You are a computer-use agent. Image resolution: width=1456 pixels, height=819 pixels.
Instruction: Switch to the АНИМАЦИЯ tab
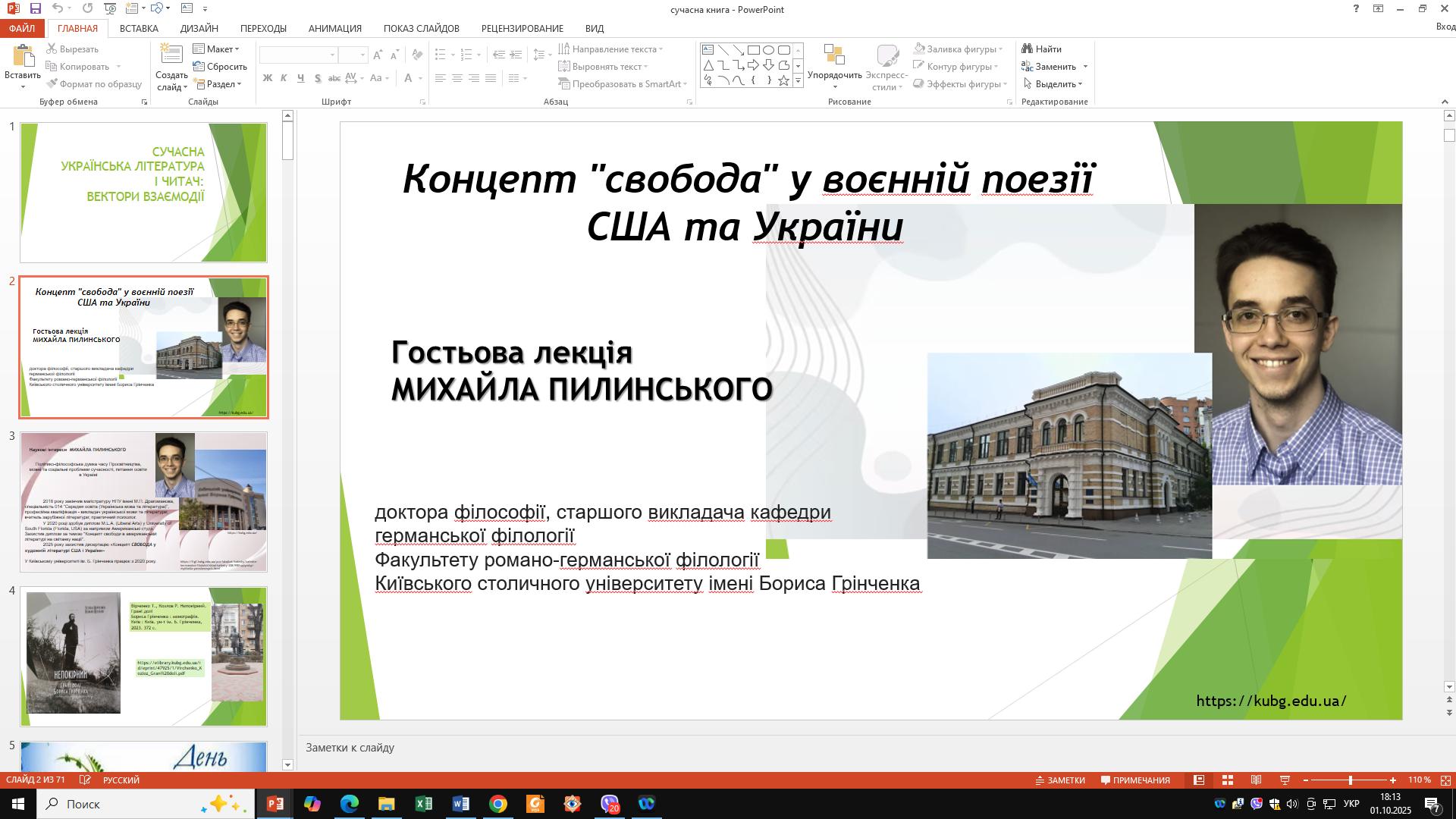click(x=334, y=28)
